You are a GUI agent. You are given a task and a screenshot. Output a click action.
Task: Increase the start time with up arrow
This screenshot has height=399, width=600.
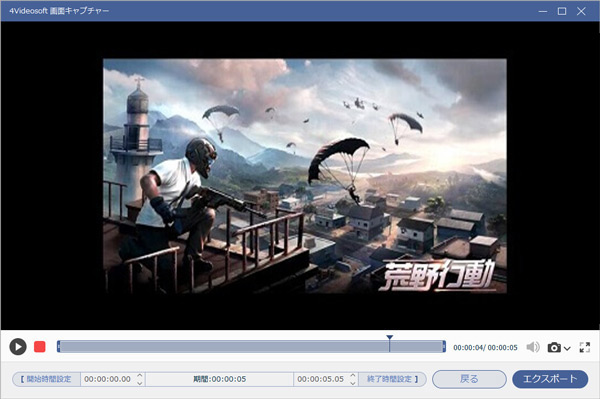tap(140, 376)
